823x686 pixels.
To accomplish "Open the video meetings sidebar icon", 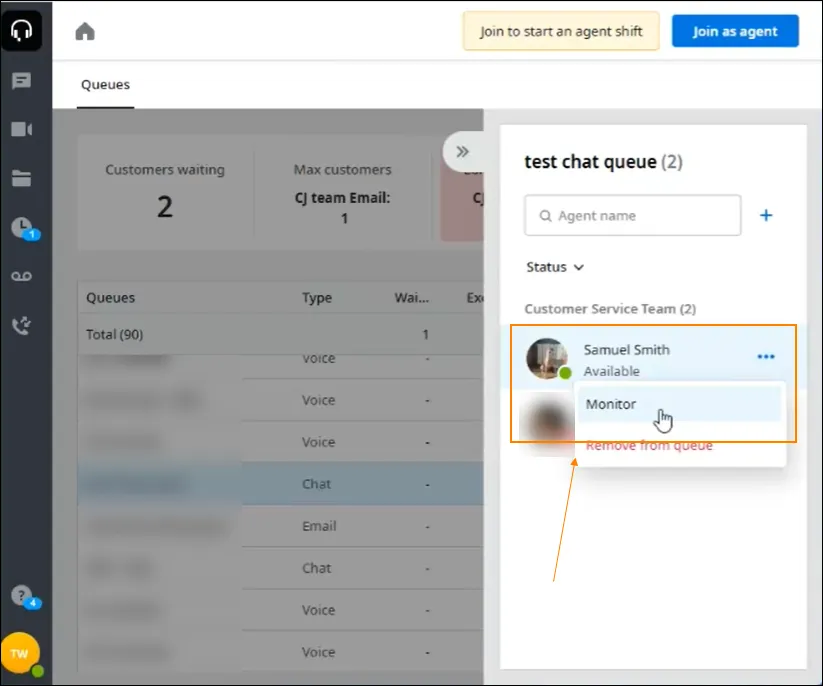I will pyautogui.click(x=22, y=129).
